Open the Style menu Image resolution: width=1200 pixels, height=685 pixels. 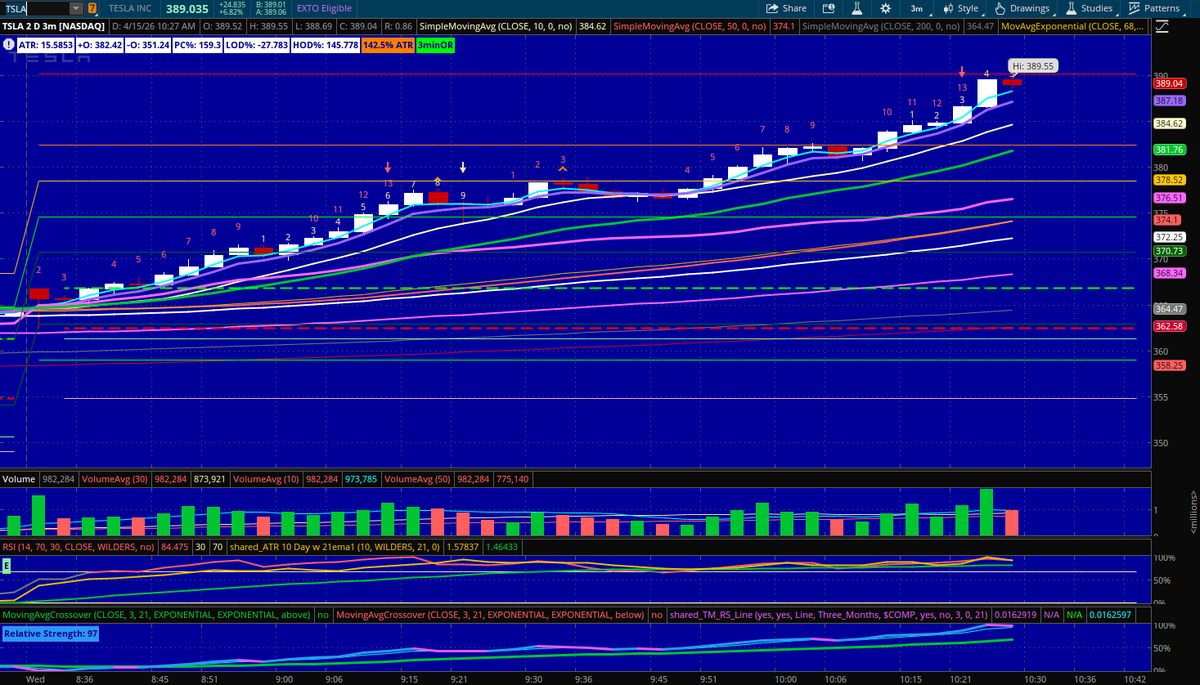[x=960, y=8]
